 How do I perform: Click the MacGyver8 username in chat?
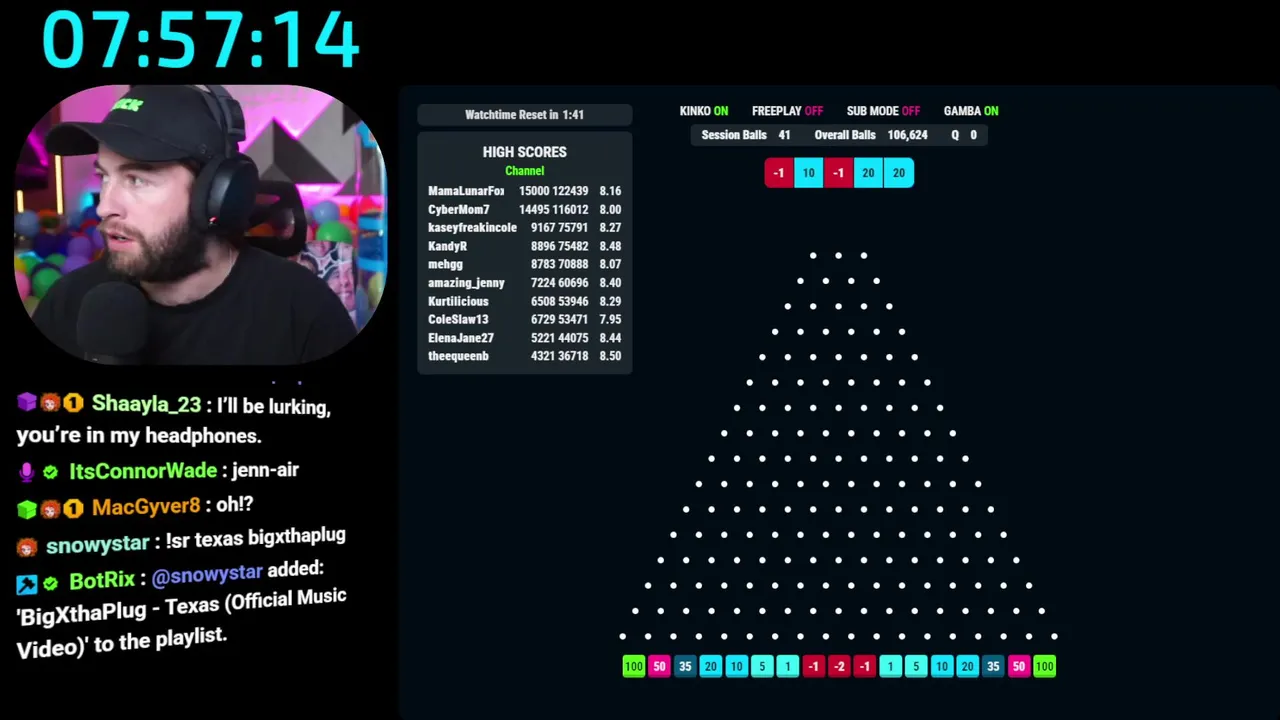tap(146, 508)
